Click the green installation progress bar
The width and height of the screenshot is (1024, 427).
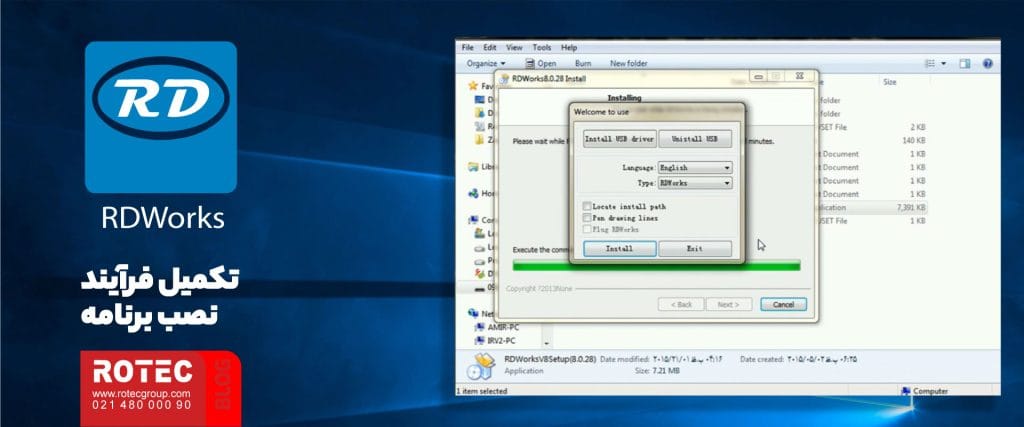tap(656, 265)
